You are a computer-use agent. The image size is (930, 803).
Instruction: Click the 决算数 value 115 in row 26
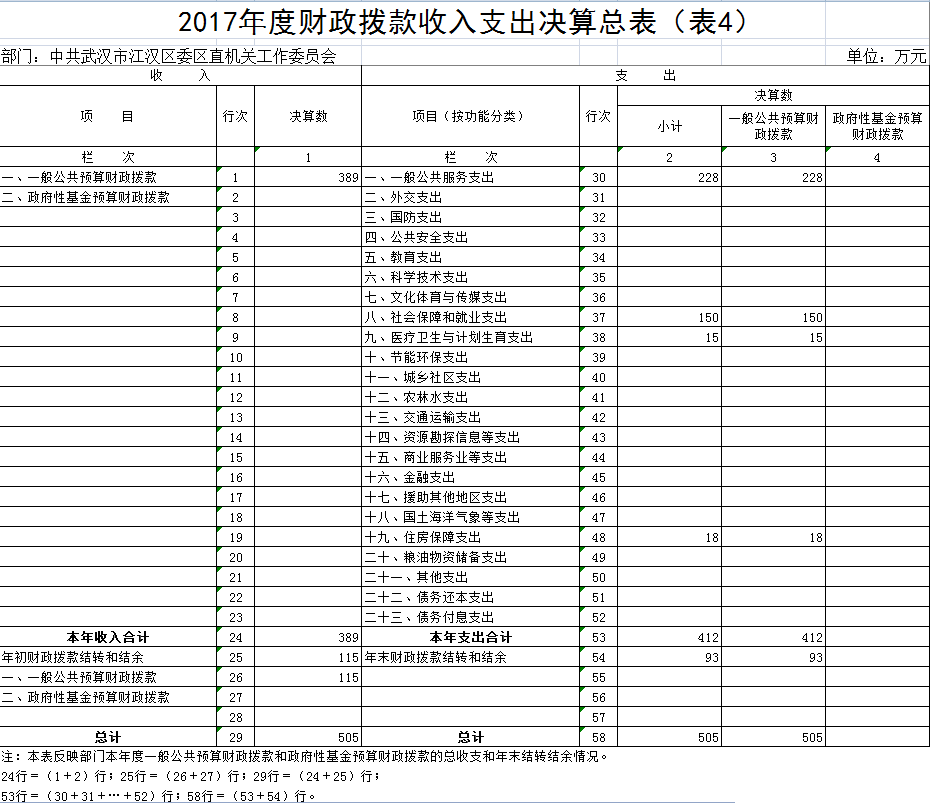pyautogui.click(x=307, y=677)
